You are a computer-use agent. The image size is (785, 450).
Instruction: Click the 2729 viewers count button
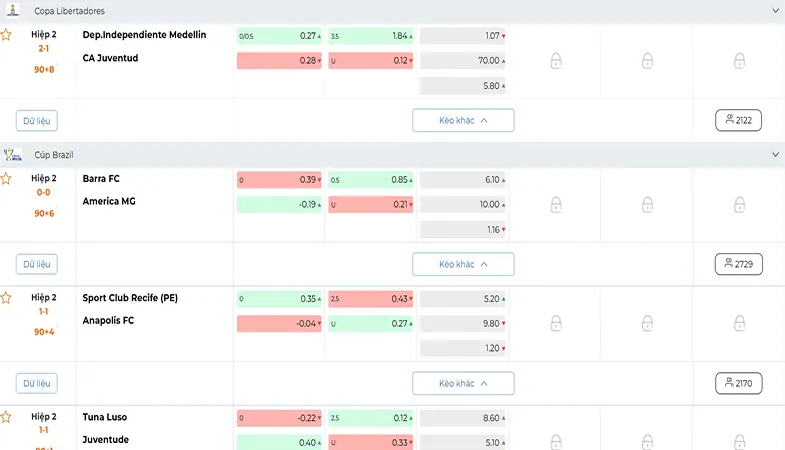pyautogui.click(x=738, y=264)
